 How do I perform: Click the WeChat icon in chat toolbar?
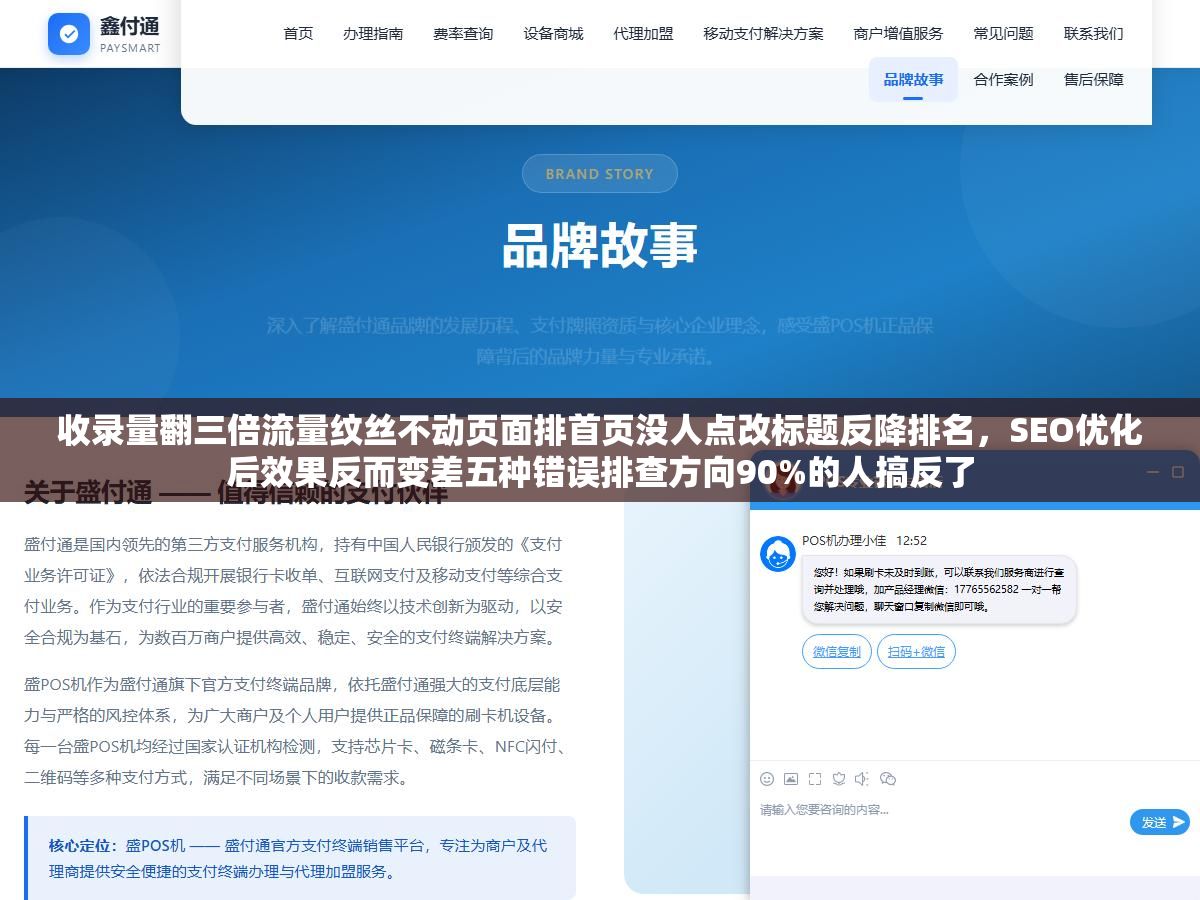888,779
